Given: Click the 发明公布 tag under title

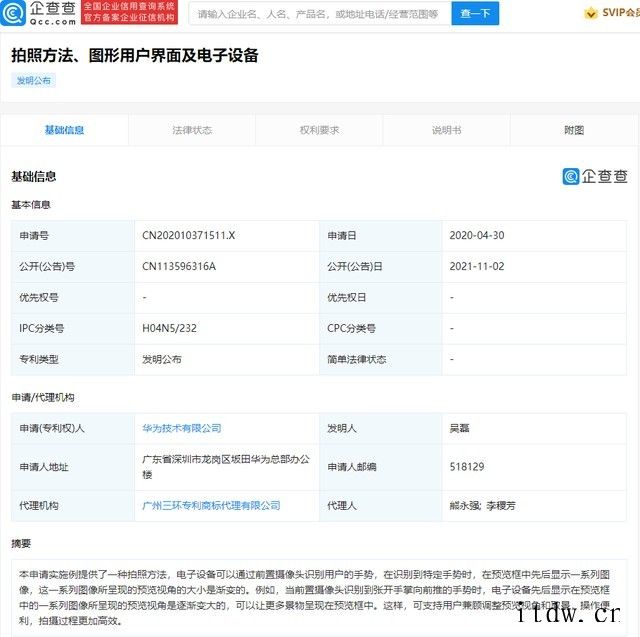Looking at the screenshot, I should [33, 80].
